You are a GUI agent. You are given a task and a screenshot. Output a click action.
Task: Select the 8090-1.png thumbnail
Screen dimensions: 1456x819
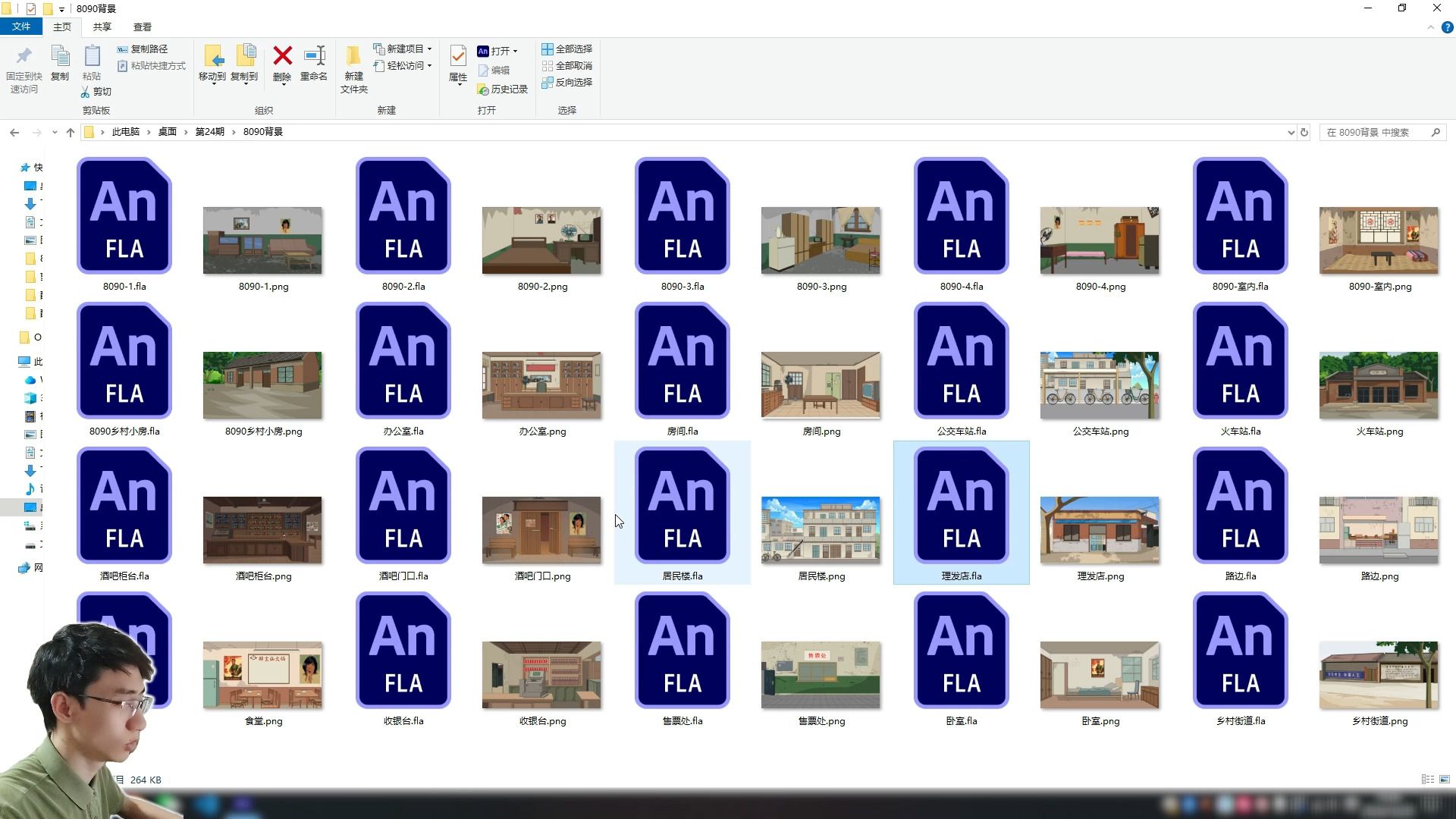pyautogui.click(x=262, y=240)
